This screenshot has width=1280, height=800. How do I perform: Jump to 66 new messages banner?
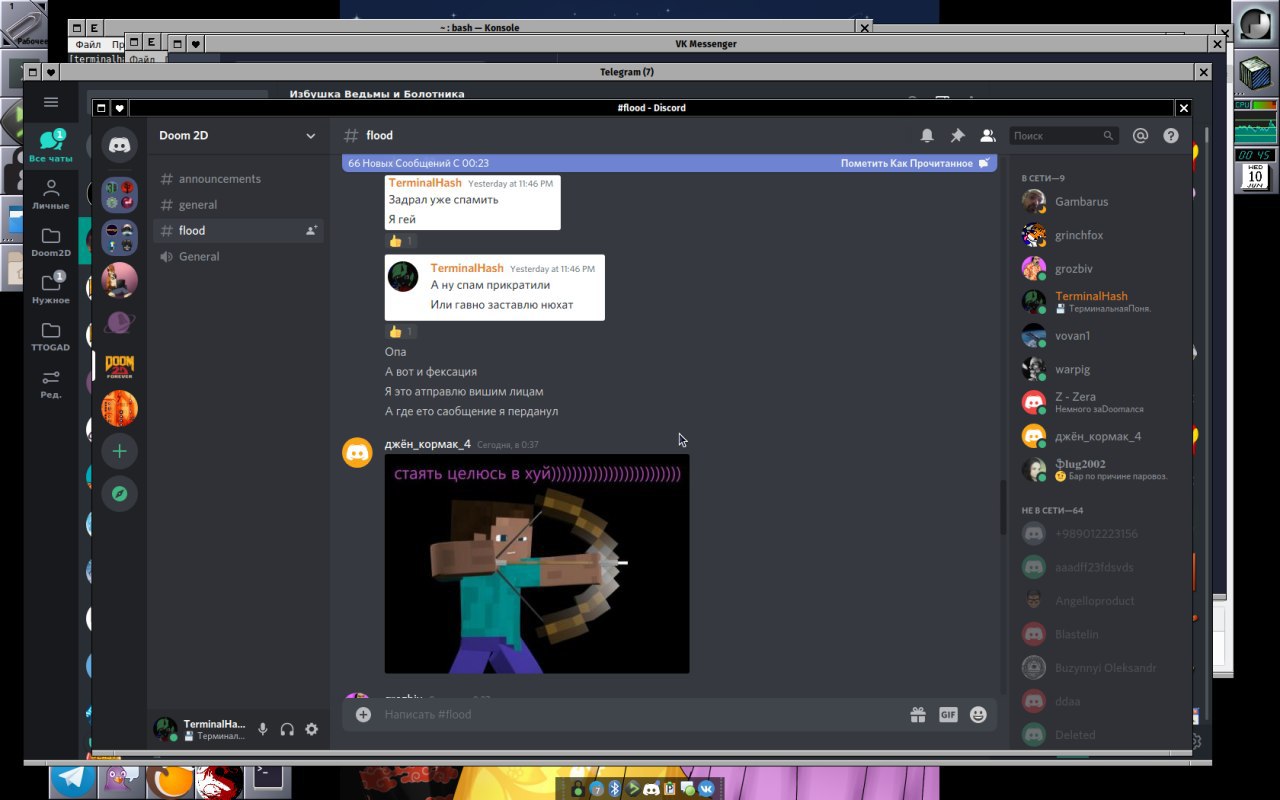[x=669, y=163]
